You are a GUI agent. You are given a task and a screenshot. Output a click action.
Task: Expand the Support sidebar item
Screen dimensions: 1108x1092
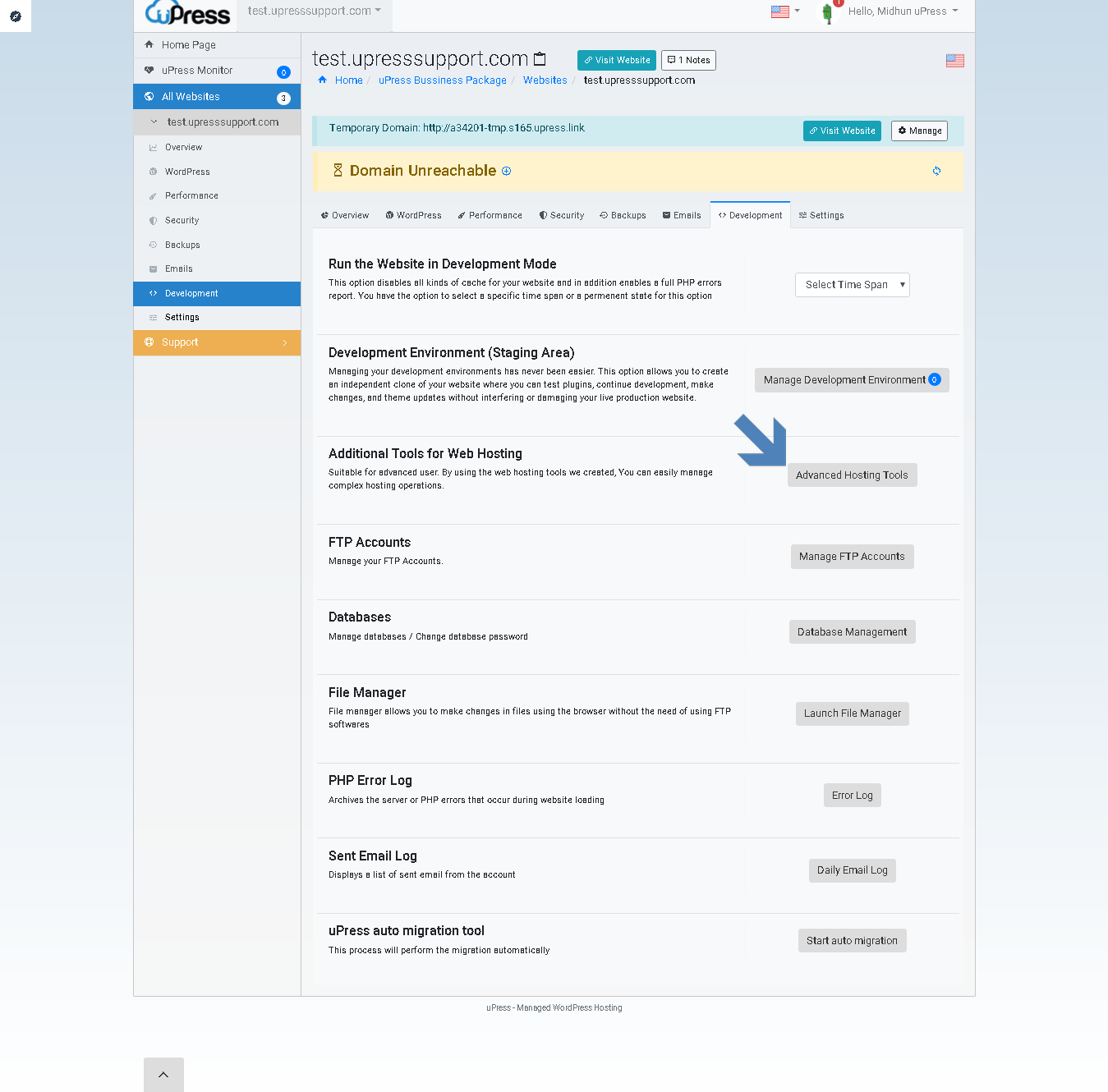click(217, 342)
